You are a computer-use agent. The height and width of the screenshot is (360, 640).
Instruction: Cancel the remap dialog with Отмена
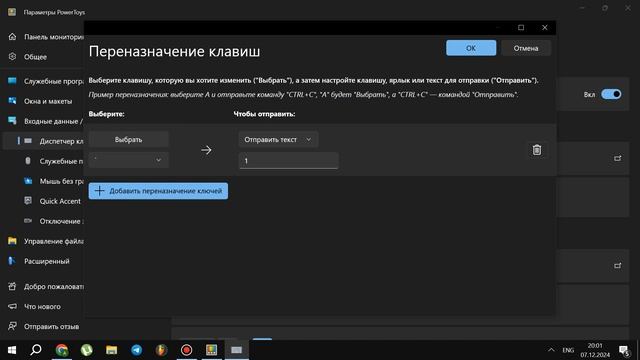click(x=526, y=48)
